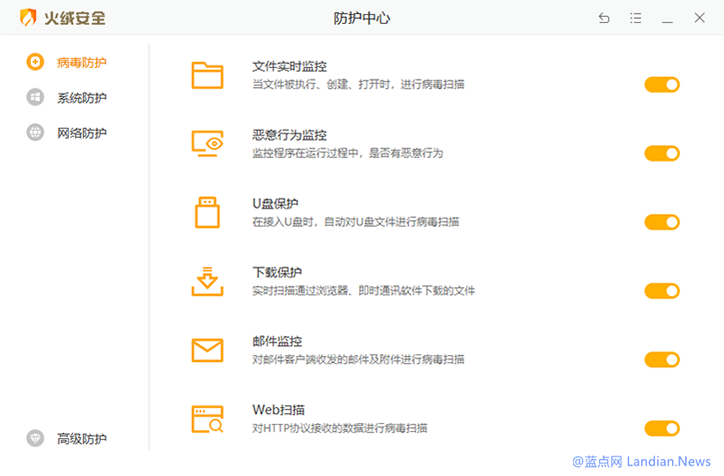
Task: Click the 文件实时监控 title text
Action: click(x=289, y=67)
